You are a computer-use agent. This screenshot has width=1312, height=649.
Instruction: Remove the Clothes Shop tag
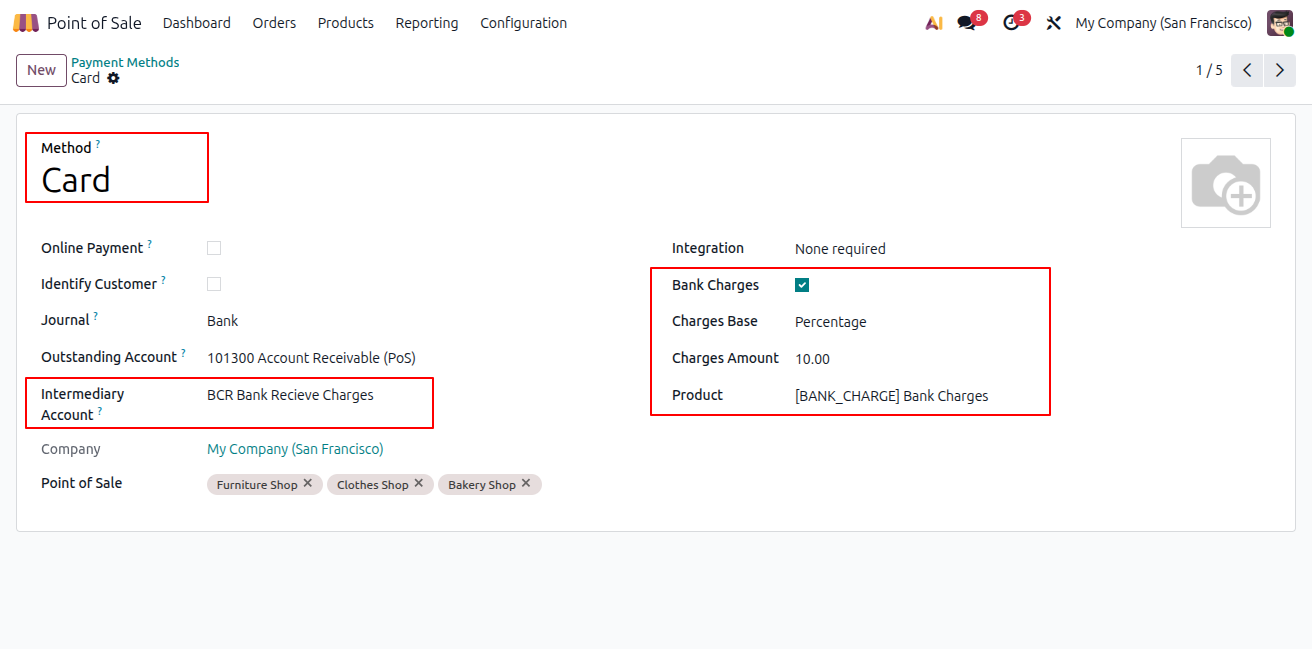point(419,483)
